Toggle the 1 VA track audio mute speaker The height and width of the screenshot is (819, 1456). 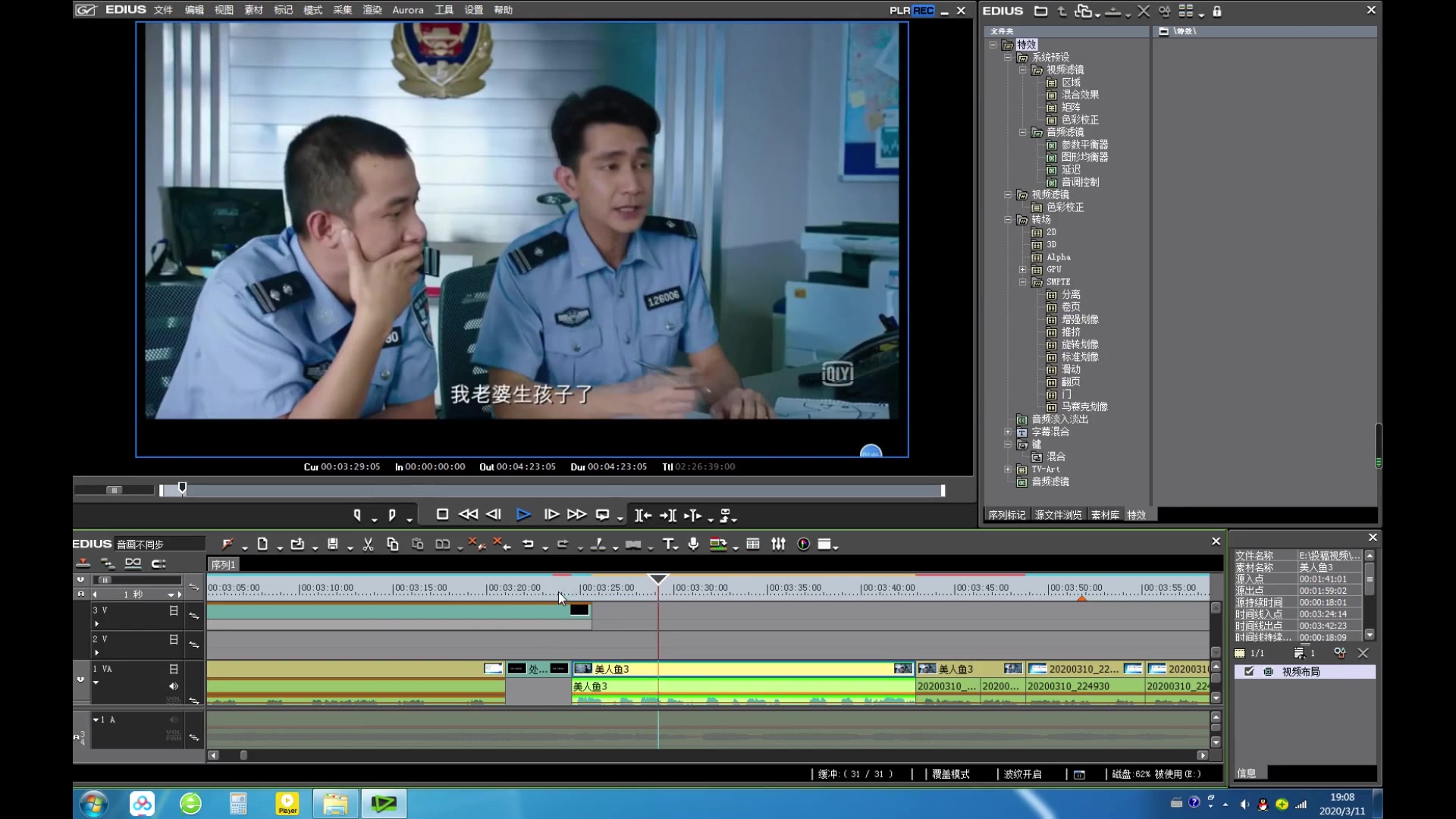tap(174, 686)
